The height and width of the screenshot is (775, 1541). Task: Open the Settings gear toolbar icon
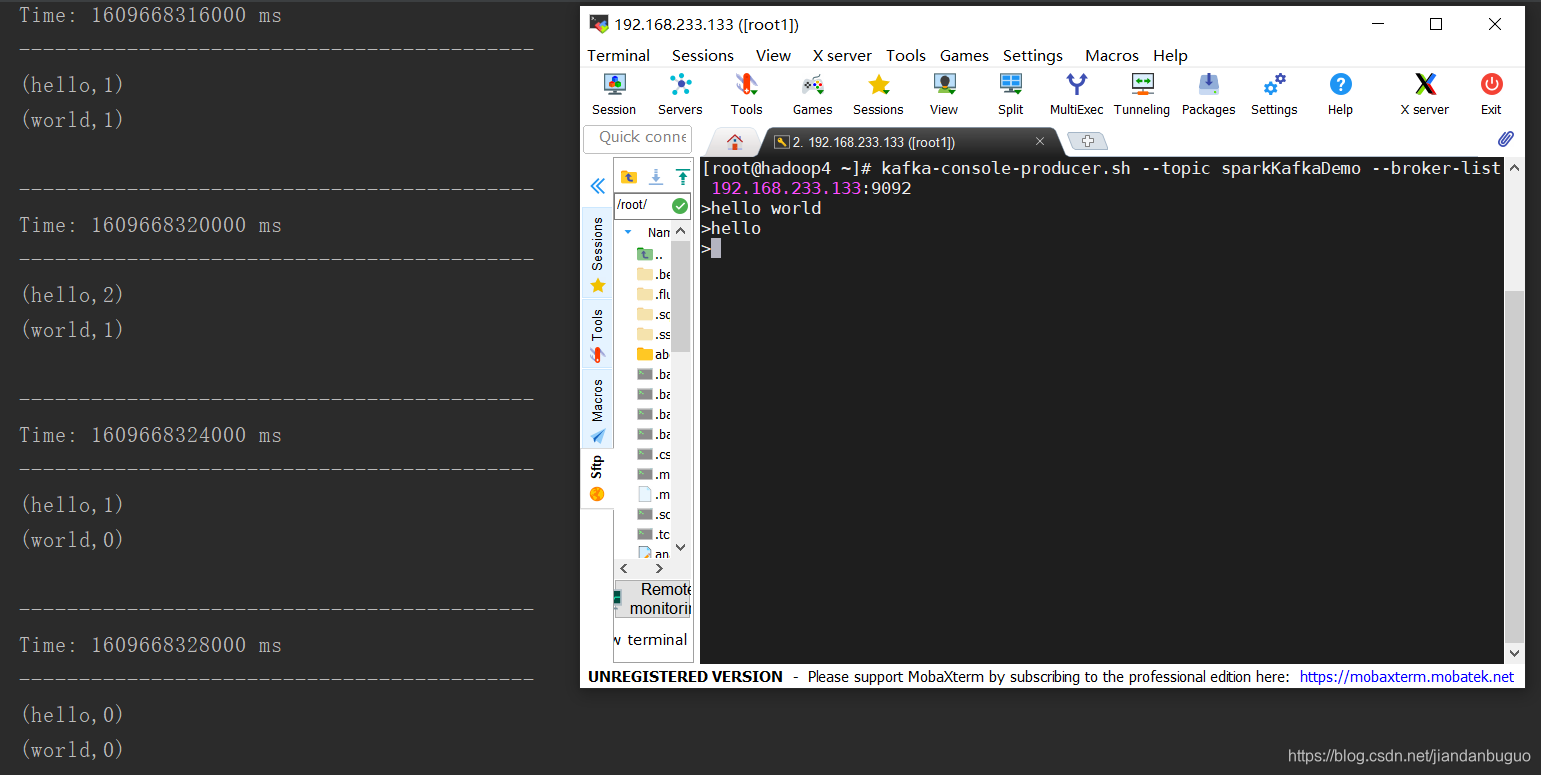(1274, 94)
